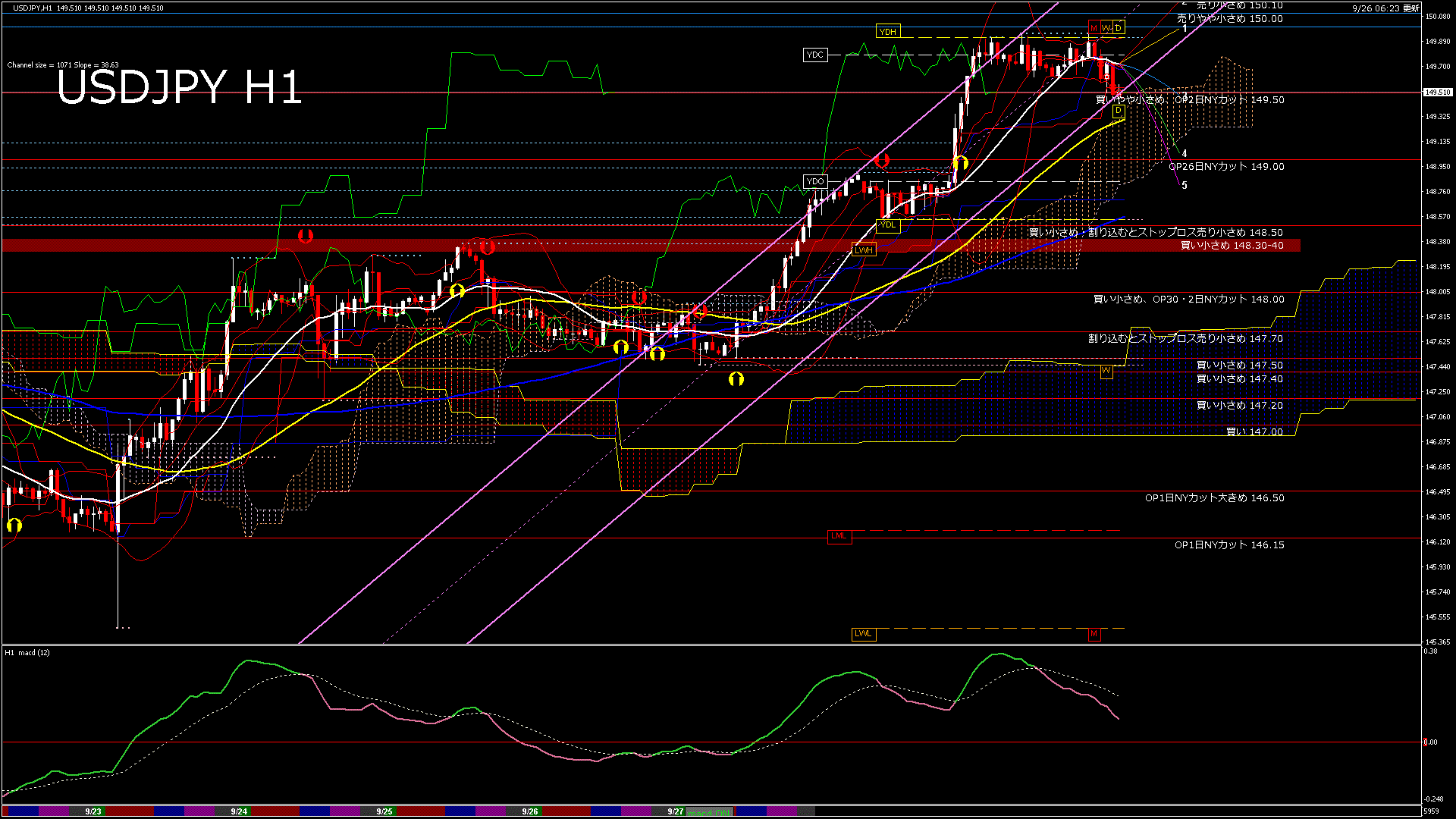Click the red M box beside W and D

pos(1094,28)
